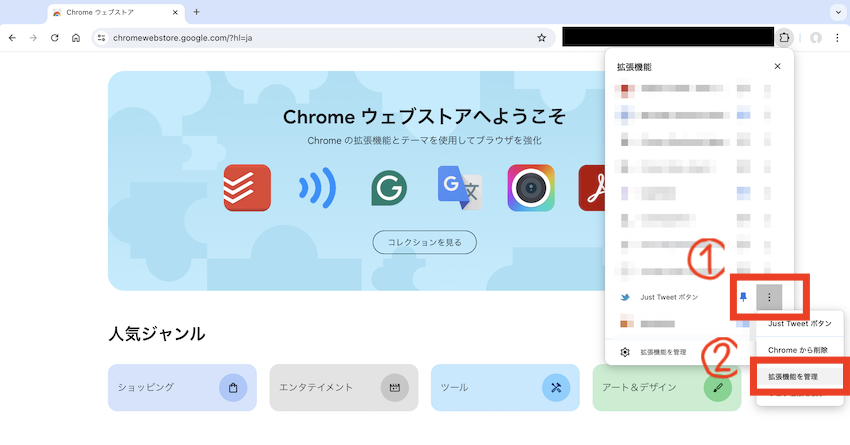850x445 pixels.
Task: Open the アート＆デザイン category card
Action: [x=667, y=388]
